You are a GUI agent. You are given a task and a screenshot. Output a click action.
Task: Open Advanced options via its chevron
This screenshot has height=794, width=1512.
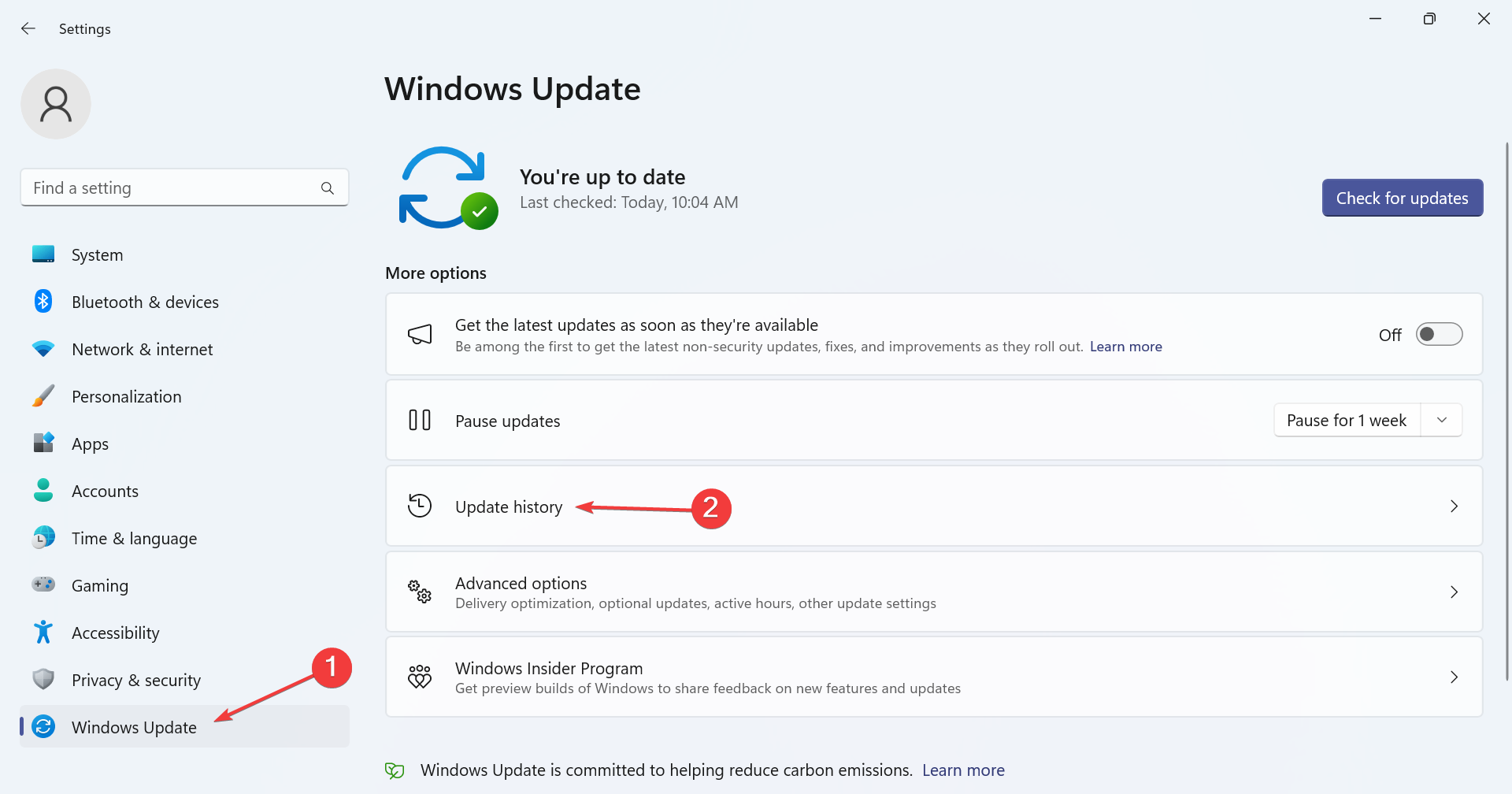click(x=1454, y=592)
